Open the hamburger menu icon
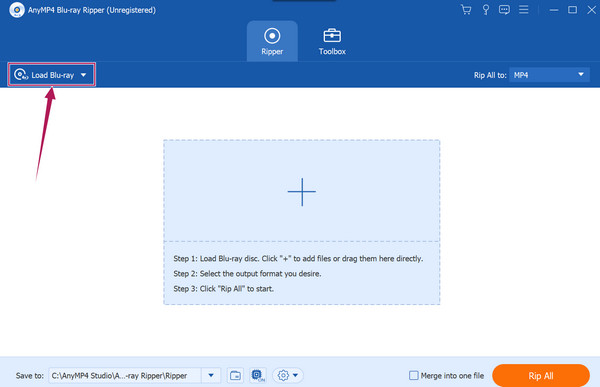600x387 pixels. click(x=523, y=10)
